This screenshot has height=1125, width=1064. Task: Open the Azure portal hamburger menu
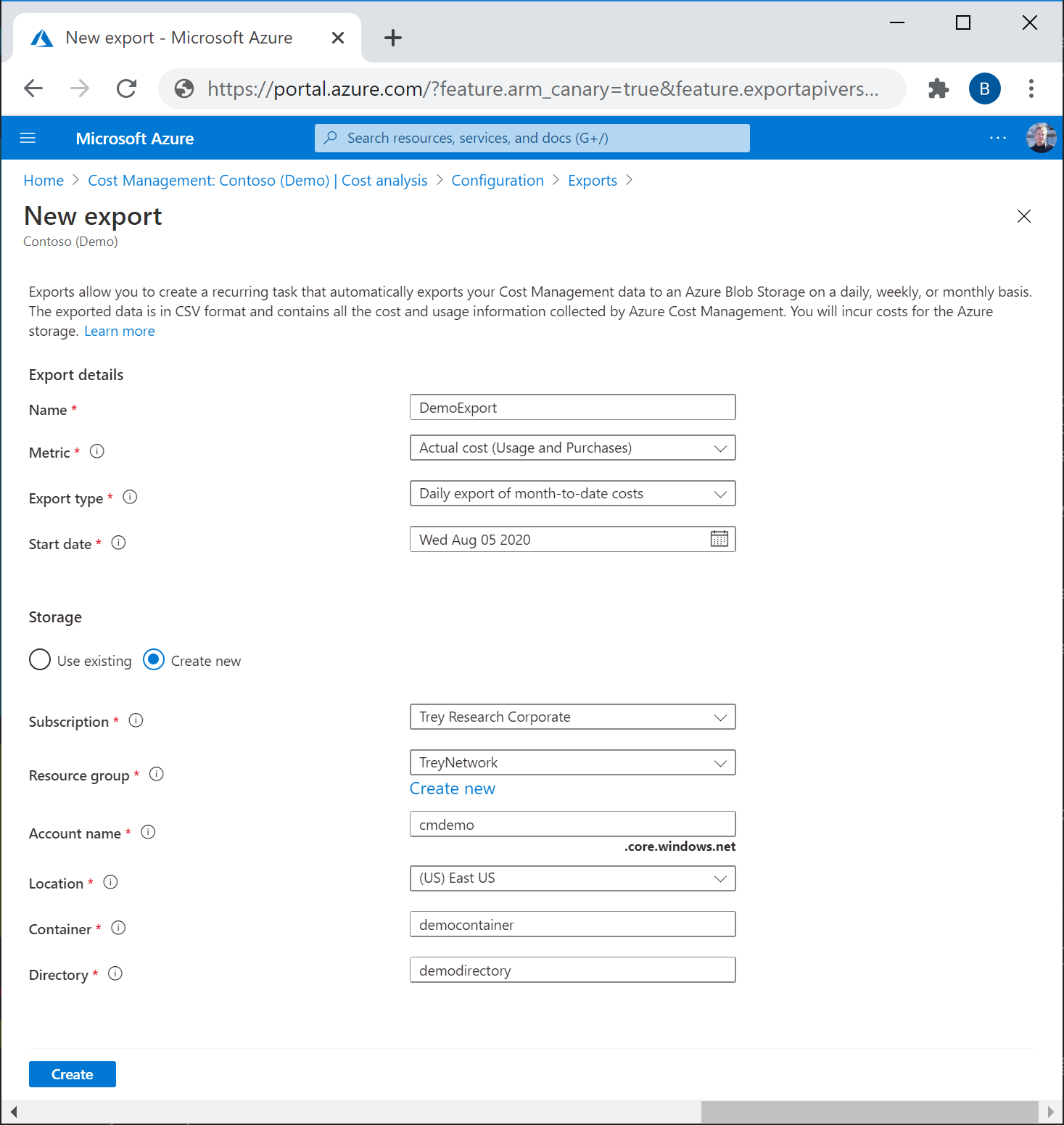coord(28,139)
